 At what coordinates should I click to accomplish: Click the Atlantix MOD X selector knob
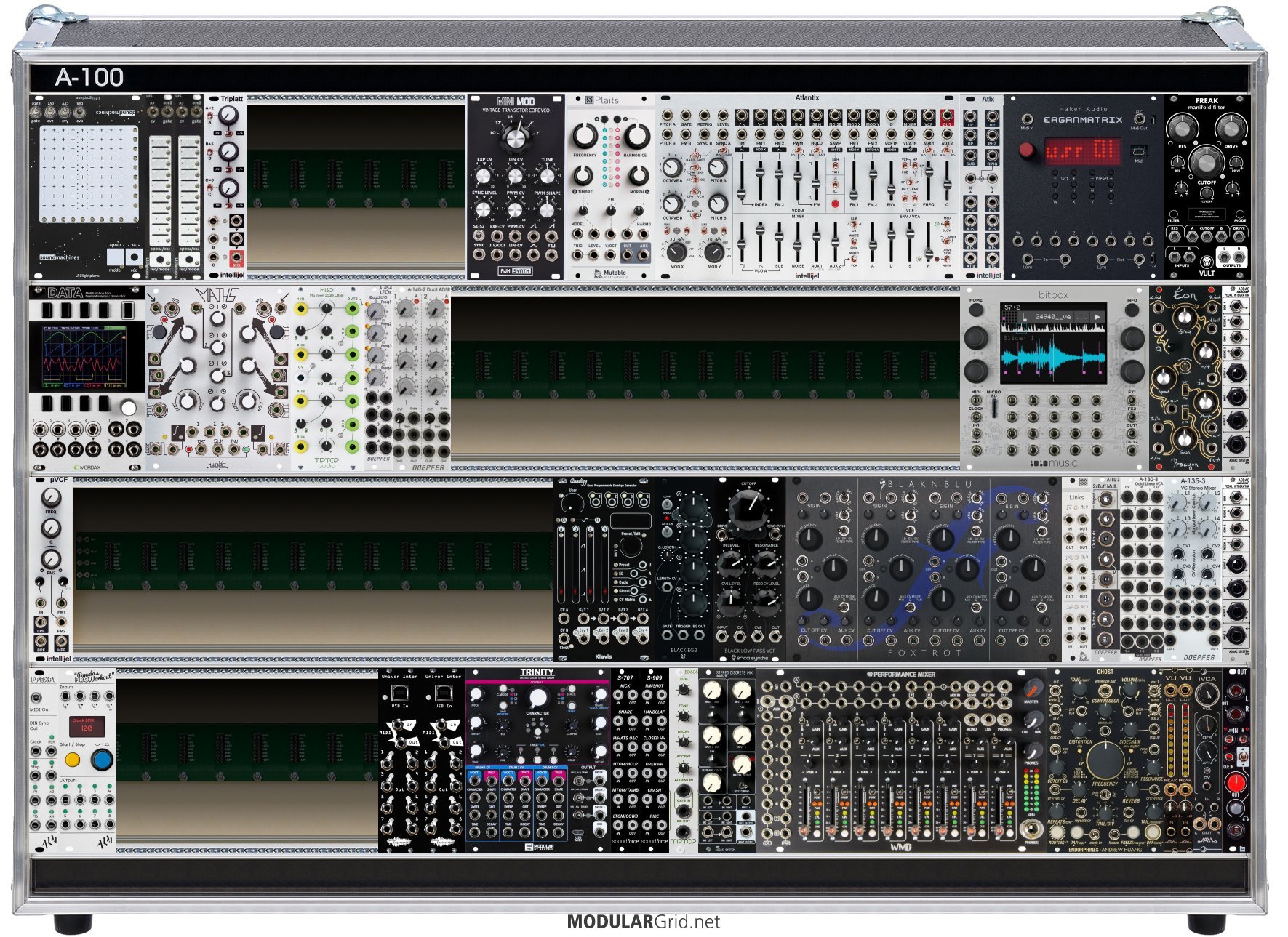click(676, 252)
